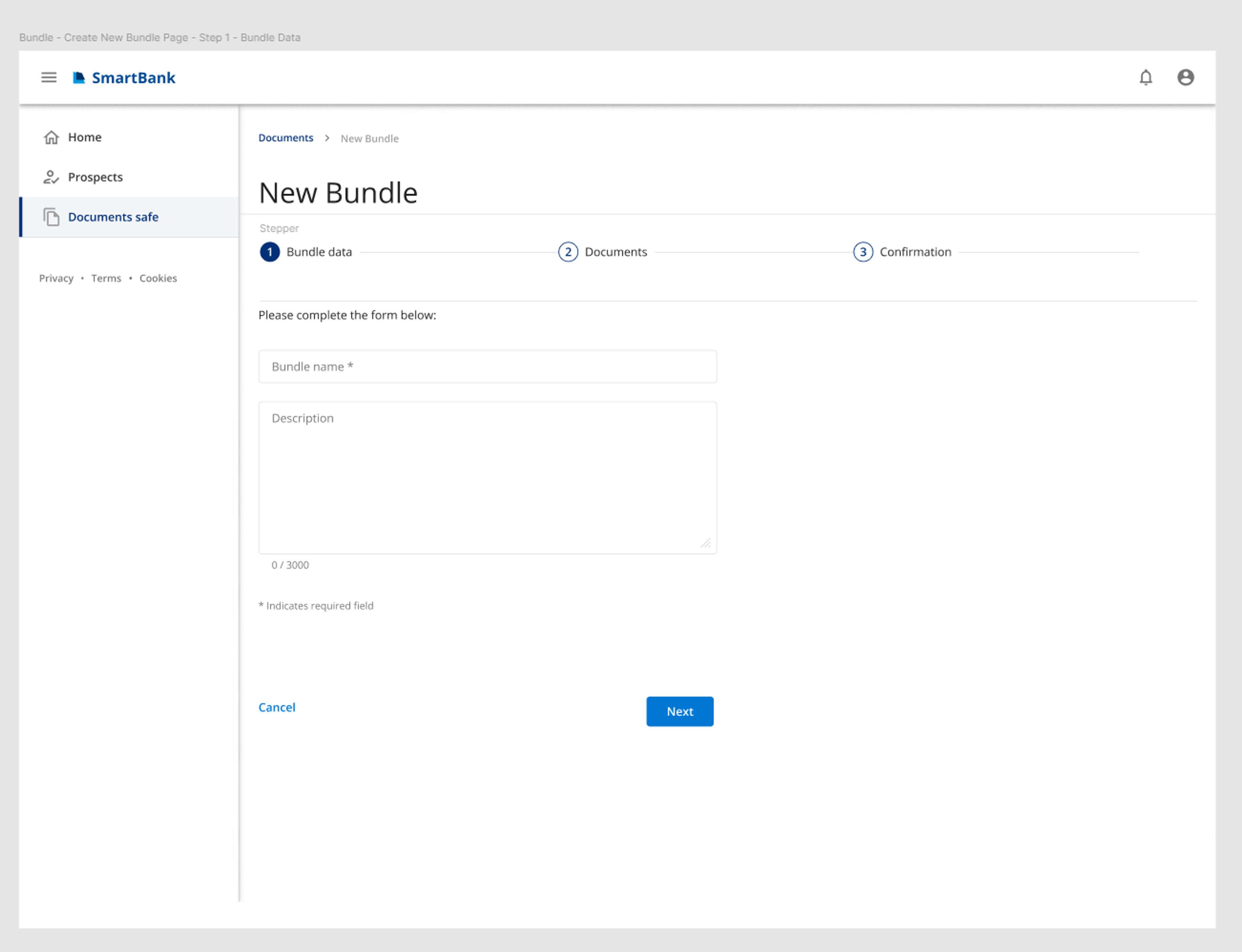Click the breadcrumb chevron separator
The height and width of the screenshot is (952, 1242).
pos(327,138)
